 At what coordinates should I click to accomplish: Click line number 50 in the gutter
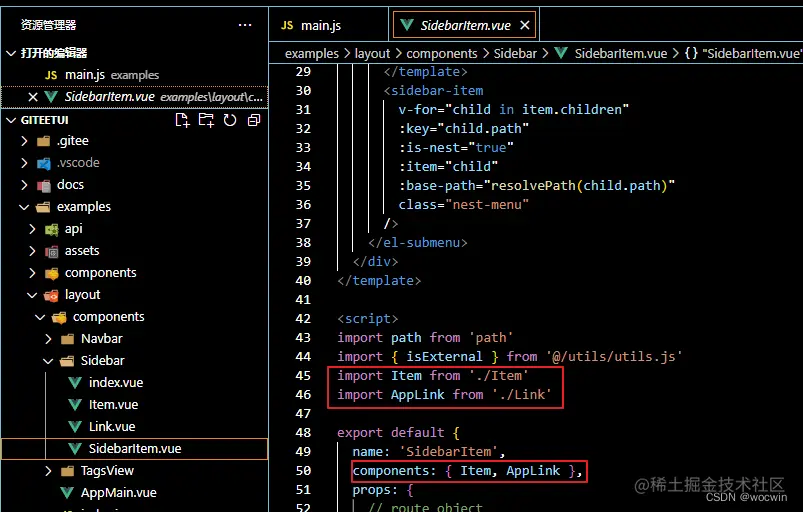303,471
